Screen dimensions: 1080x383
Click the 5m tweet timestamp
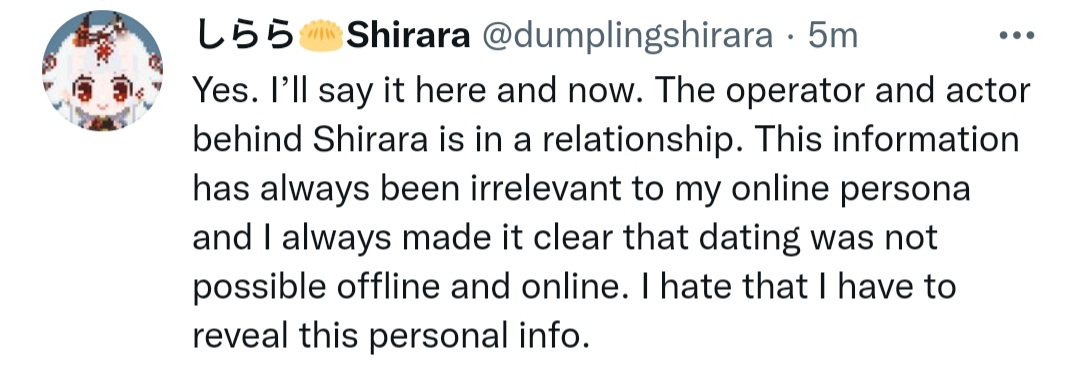[x=832, y=36]
